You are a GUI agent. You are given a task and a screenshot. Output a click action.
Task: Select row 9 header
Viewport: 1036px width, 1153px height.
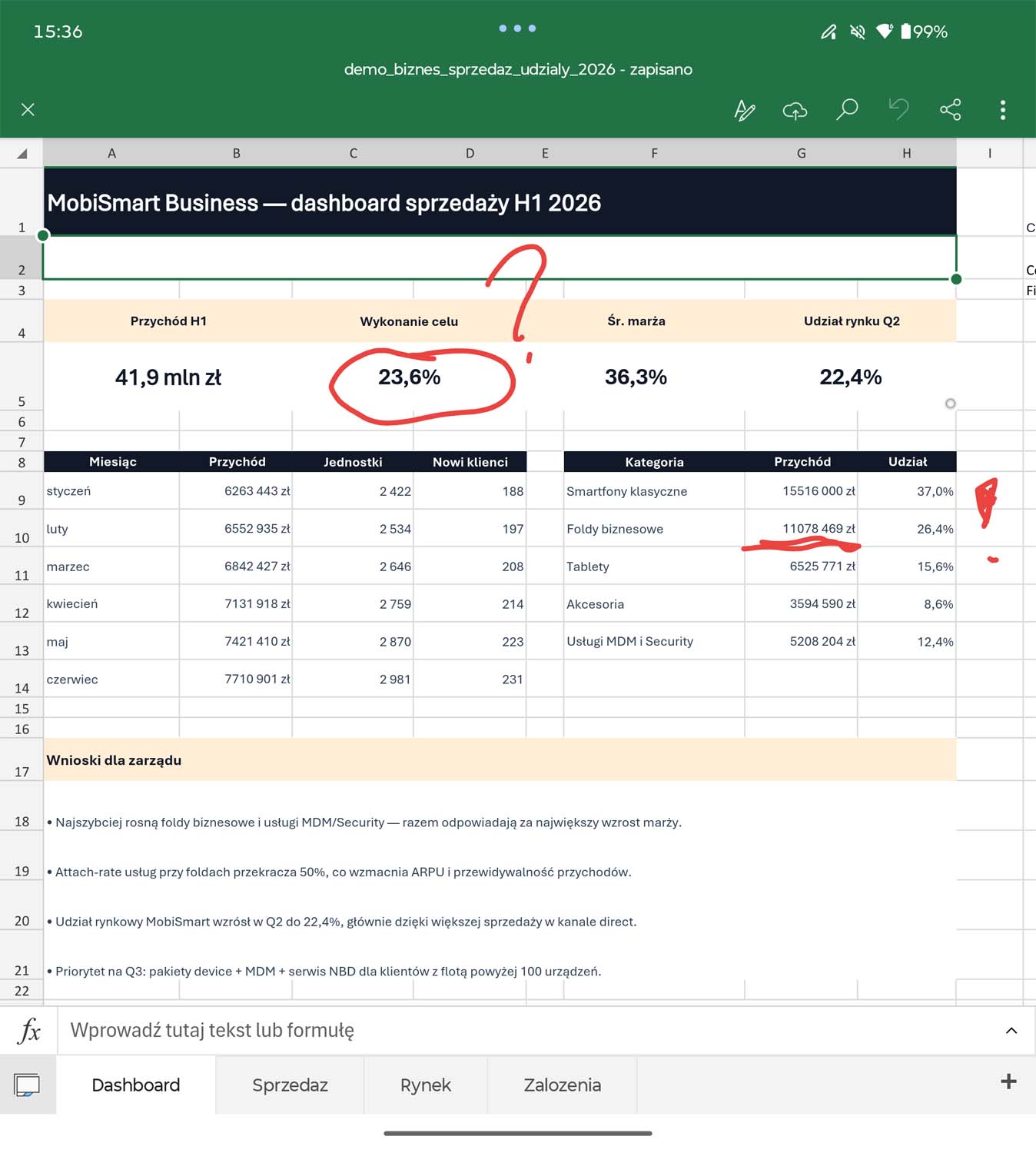[x=22, y=491]
